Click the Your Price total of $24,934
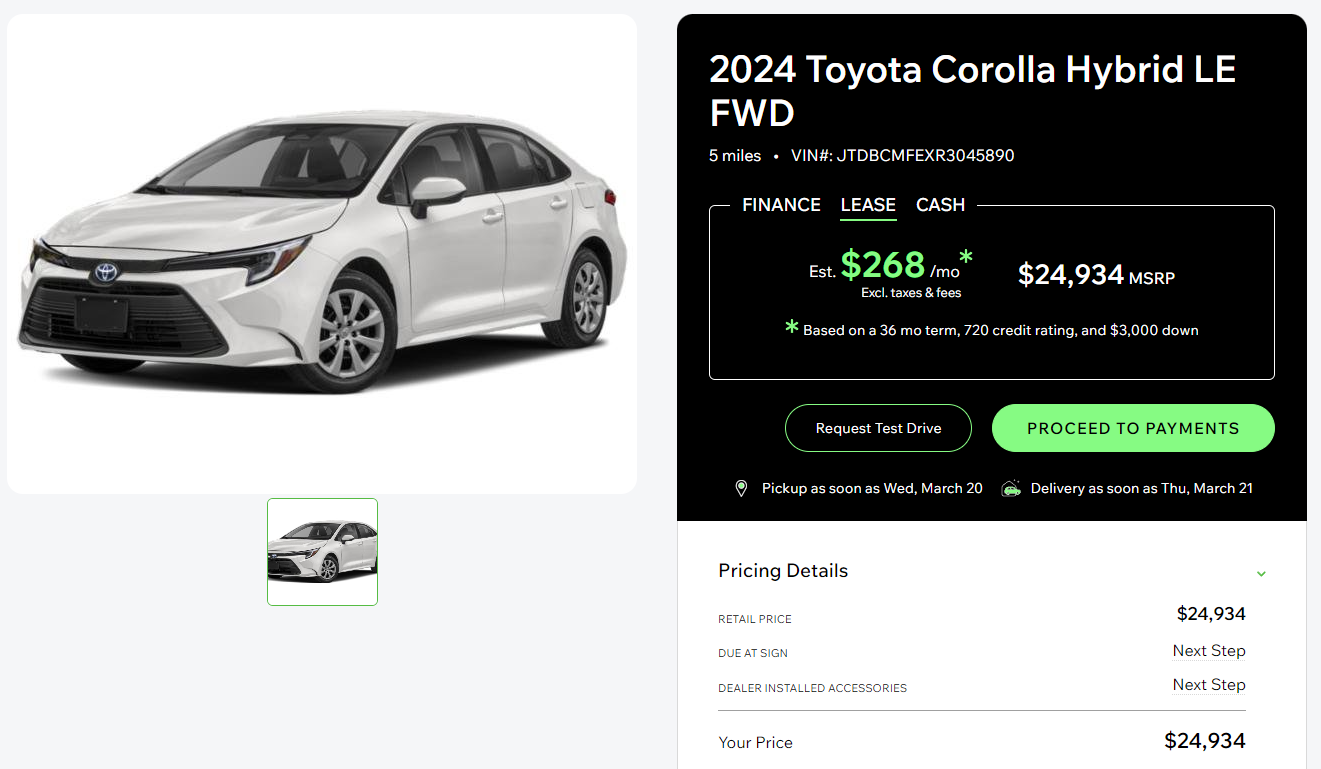 [x=1204, y=741]
